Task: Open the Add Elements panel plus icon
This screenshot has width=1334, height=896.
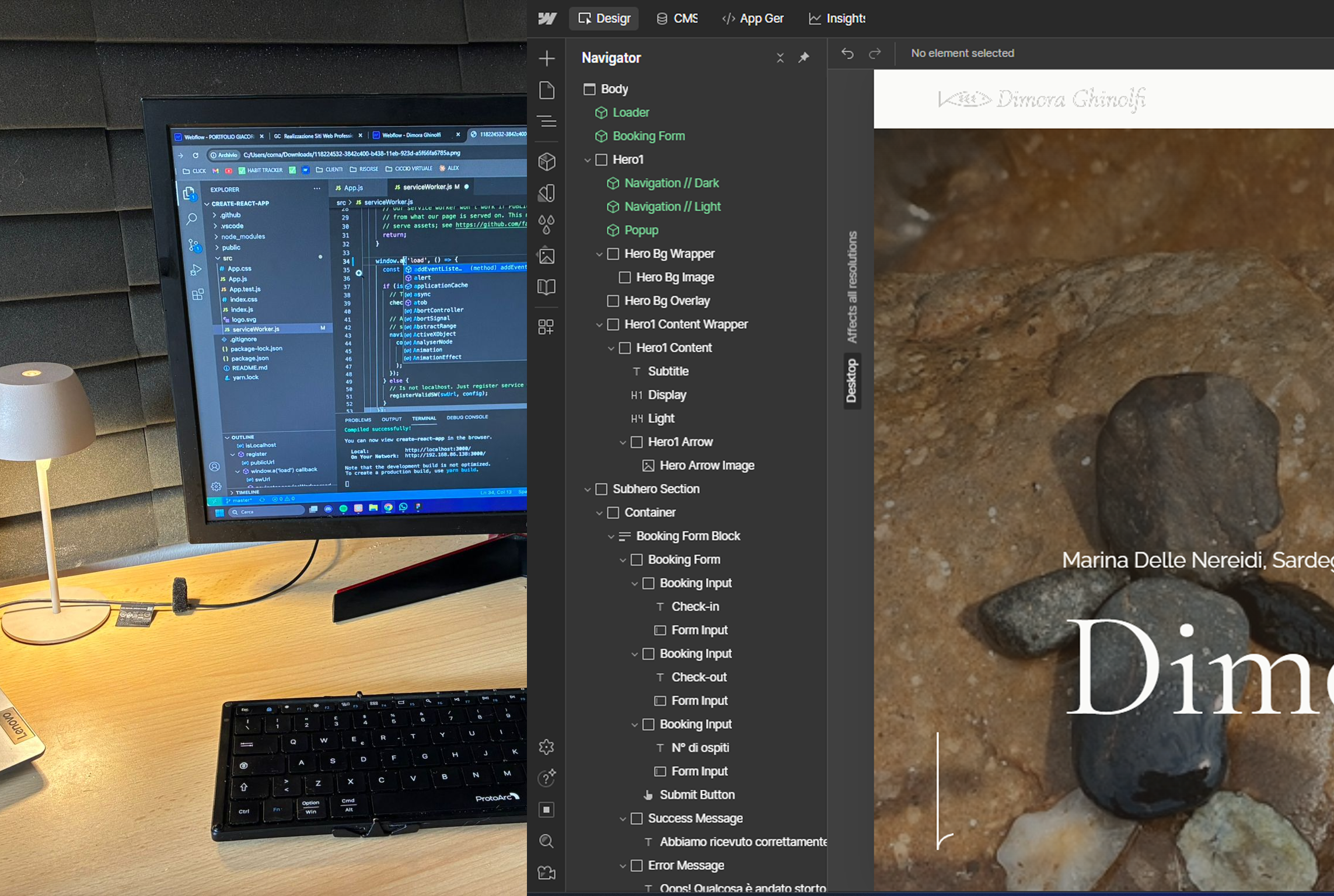Action: coord(547,58)
